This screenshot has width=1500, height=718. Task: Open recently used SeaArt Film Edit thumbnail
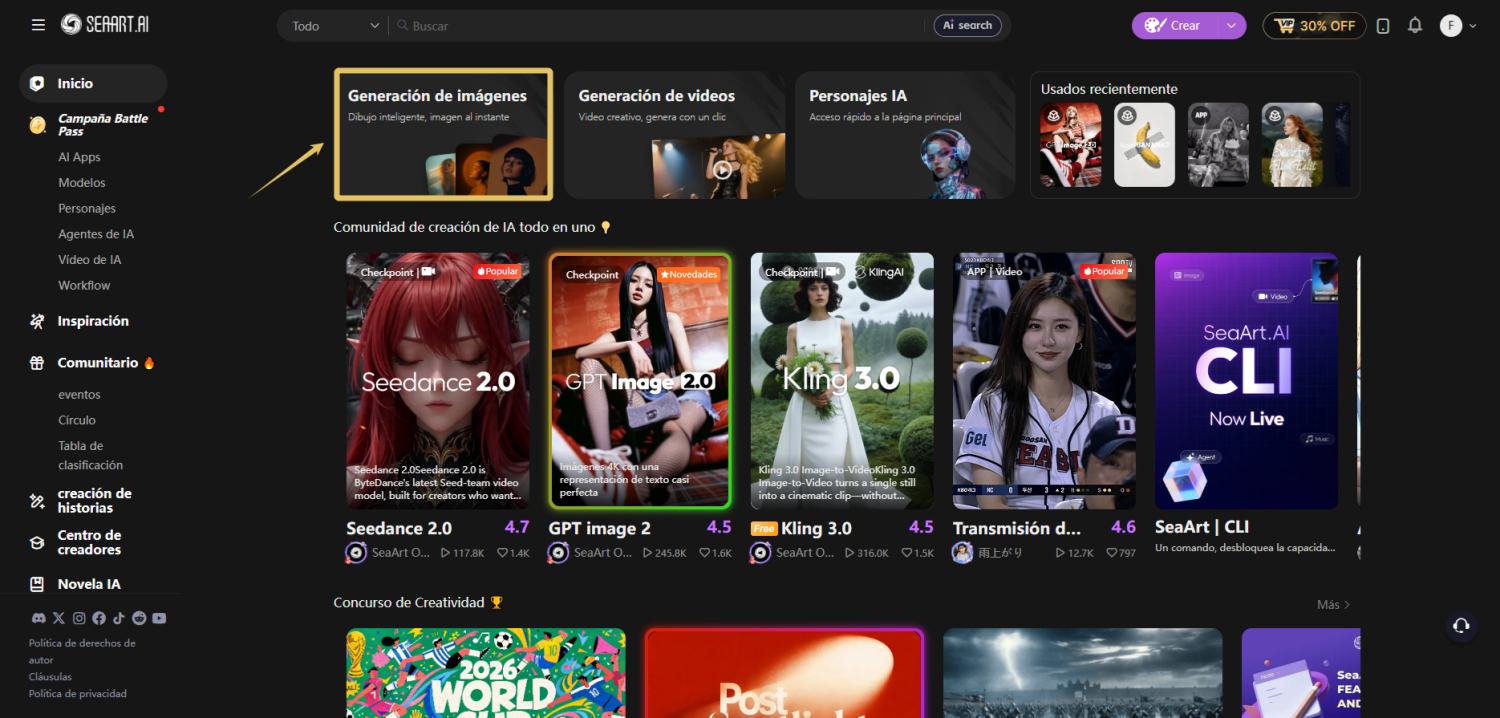(x=1292, y=145)
